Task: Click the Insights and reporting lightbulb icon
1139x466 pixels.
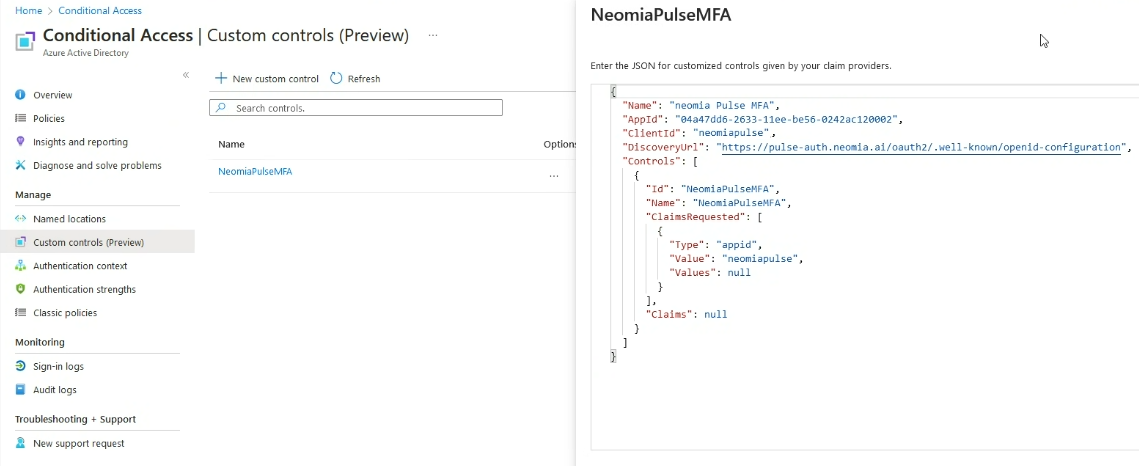Action: [20, 142]
